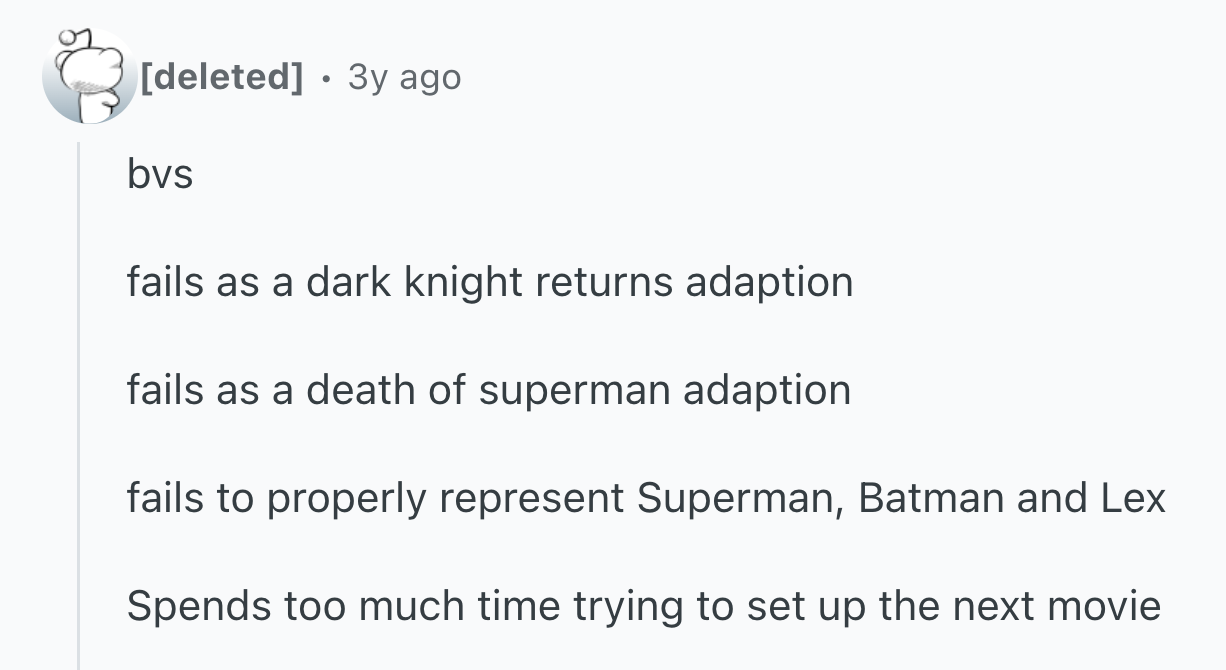The image size is (1226, 670).
Task: Click the [deleted] username
Action: click(x=221, y=77)
